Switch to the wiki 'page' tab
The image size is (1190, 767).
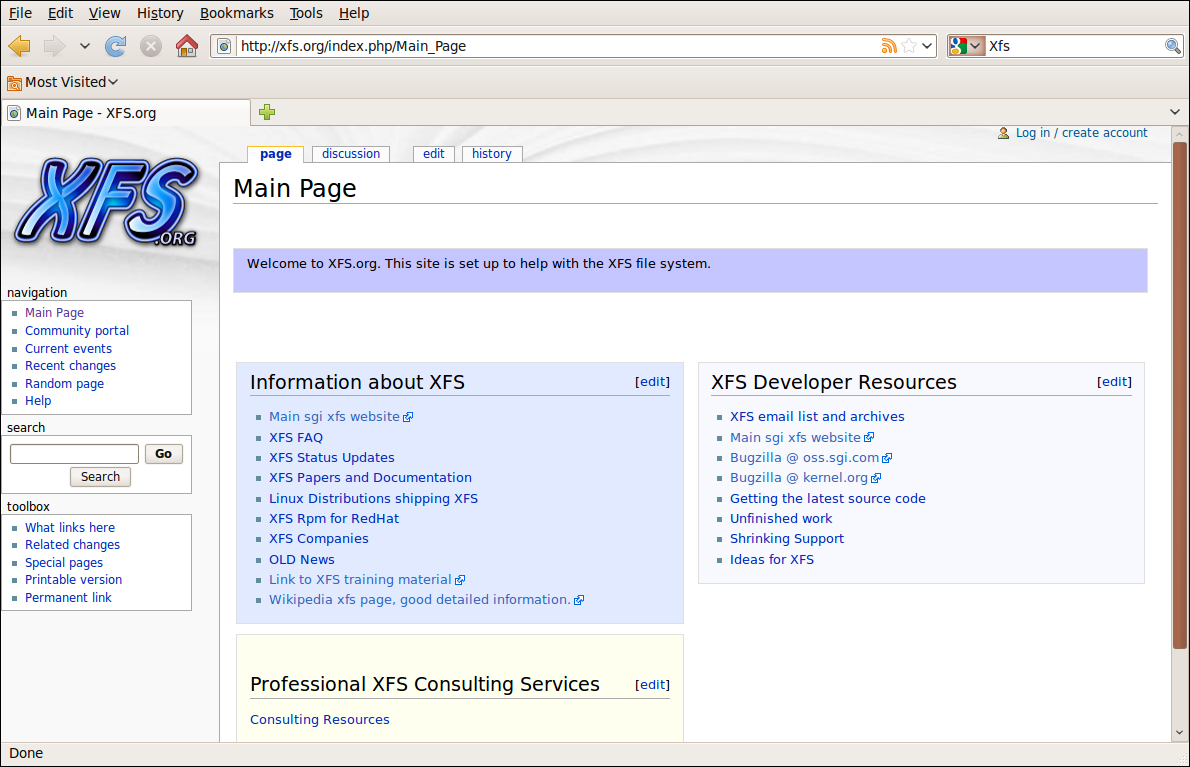click(275, 154)
